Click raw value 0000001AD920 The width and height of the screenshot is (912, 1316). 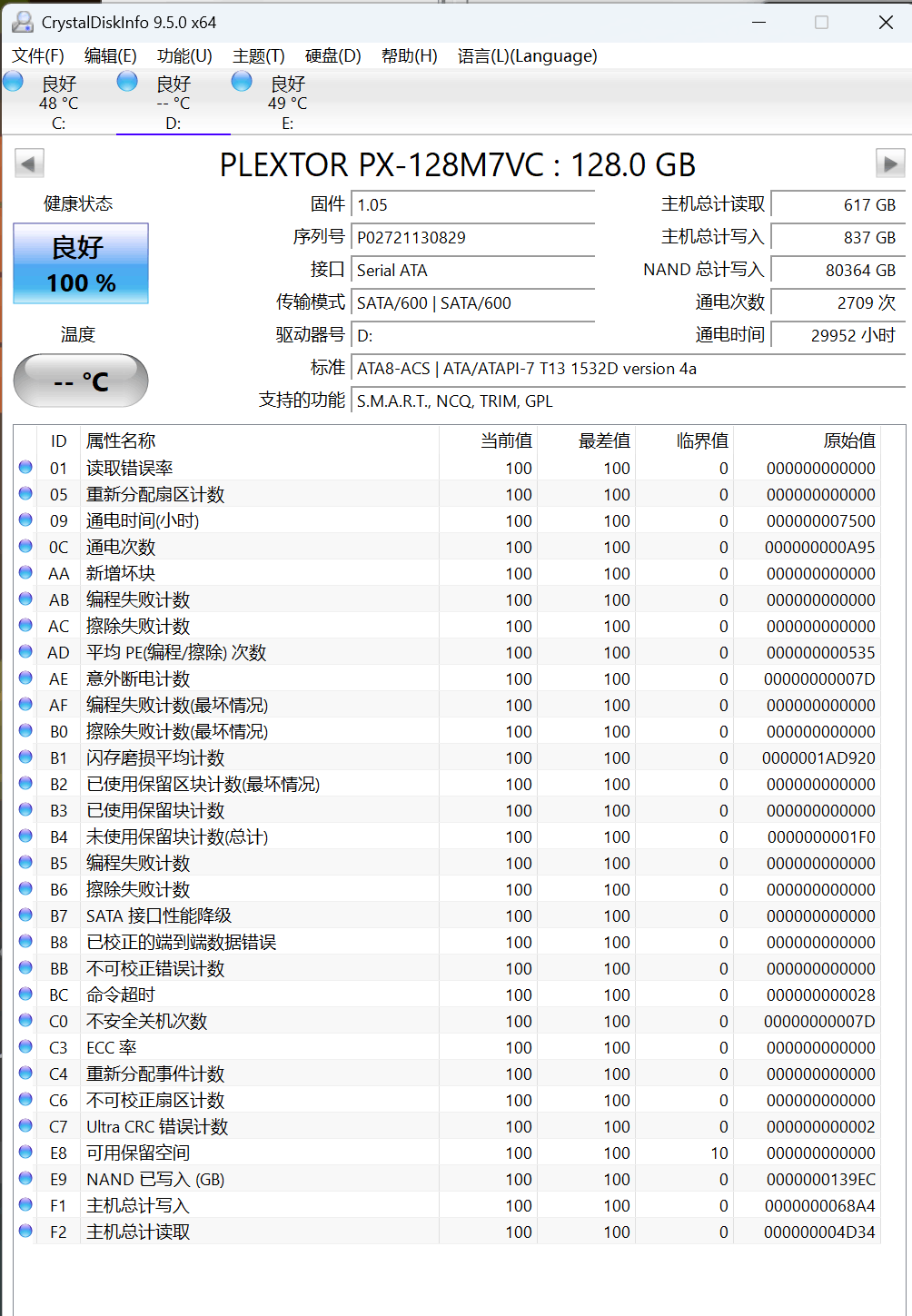(x=818, y=757)
